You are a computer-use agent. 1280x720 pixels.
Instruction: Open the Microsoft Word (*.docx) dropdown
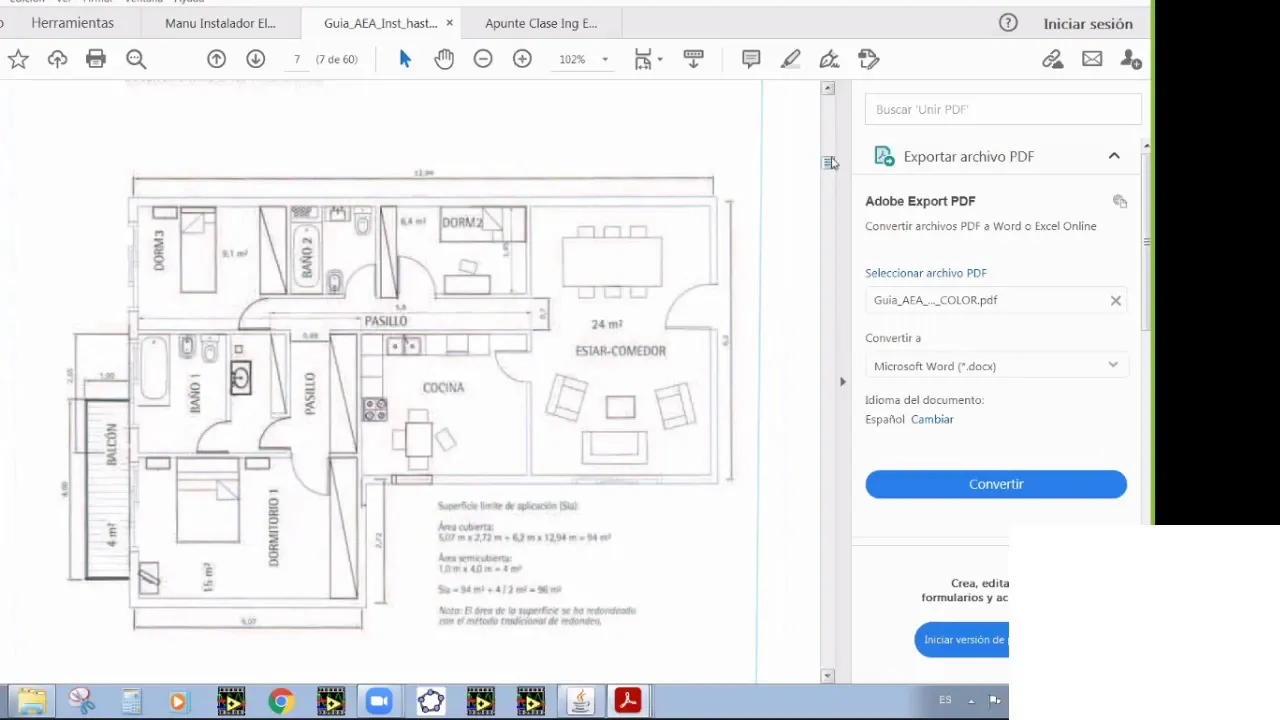996,366
